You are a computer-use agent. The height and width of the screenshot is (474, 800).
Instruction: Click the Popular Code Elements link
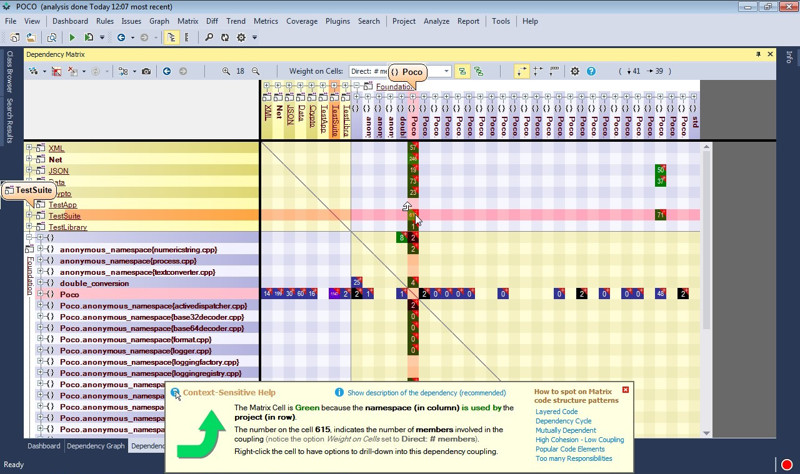coord(570,449)
